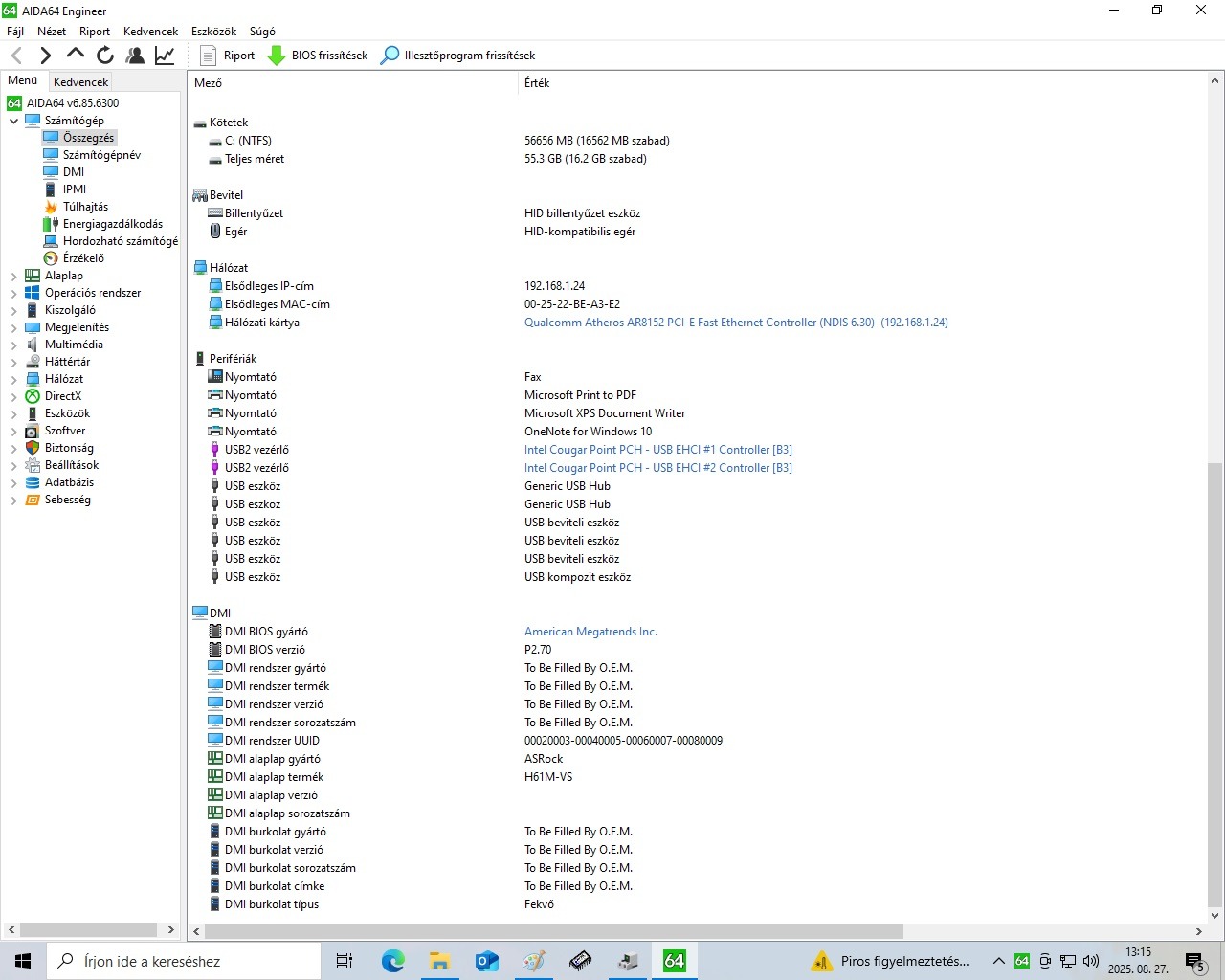Click the tree pane horizontal scrollbar
Viewport: 1225px width, 980px height.
point(89,929)
